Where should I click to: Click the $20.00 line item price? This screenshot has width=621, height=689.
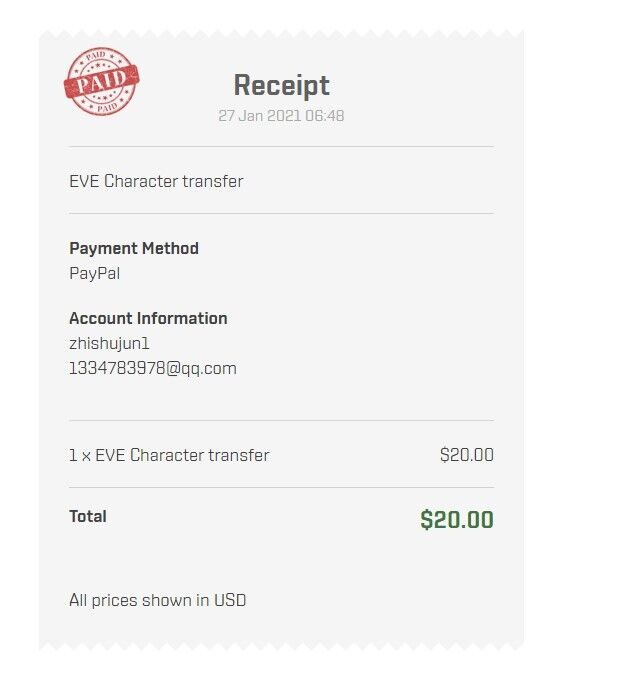(x=467, y=455)
